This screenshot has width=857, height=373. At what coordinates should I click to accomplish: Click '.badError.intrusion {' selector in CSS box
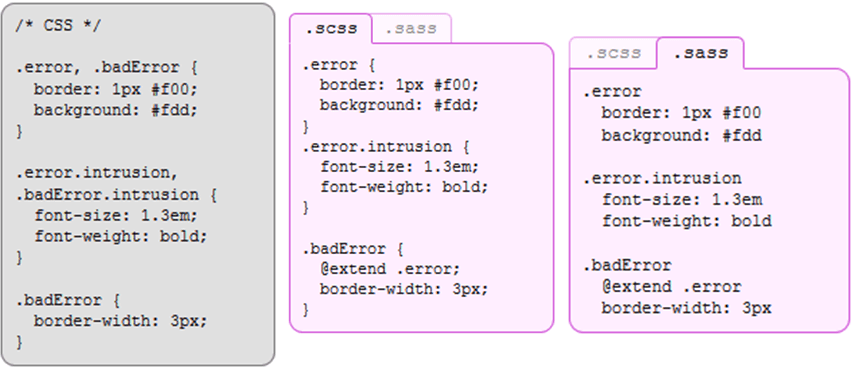tap(116, 195)
